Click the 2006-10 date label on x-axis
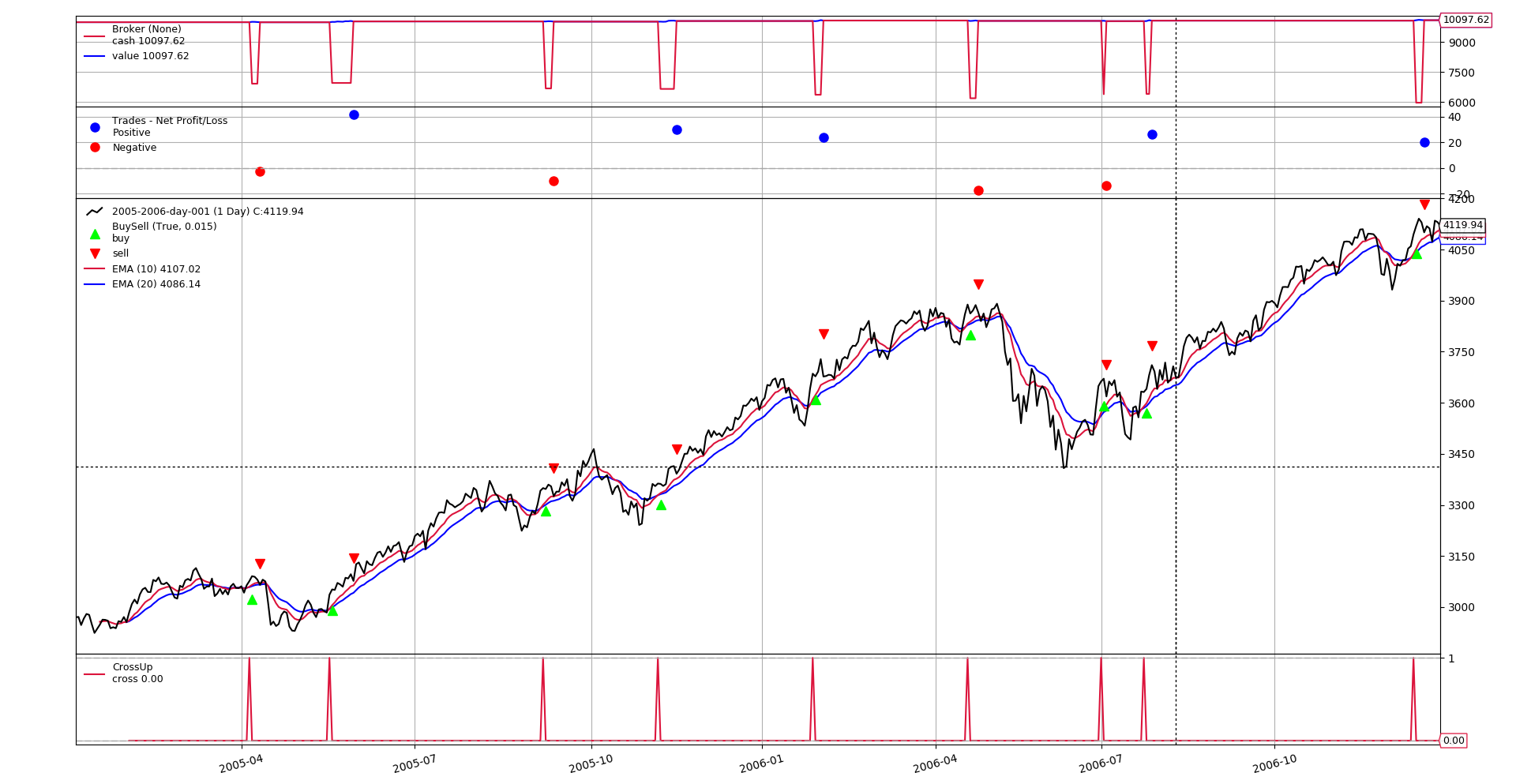 pos(1274,763)
